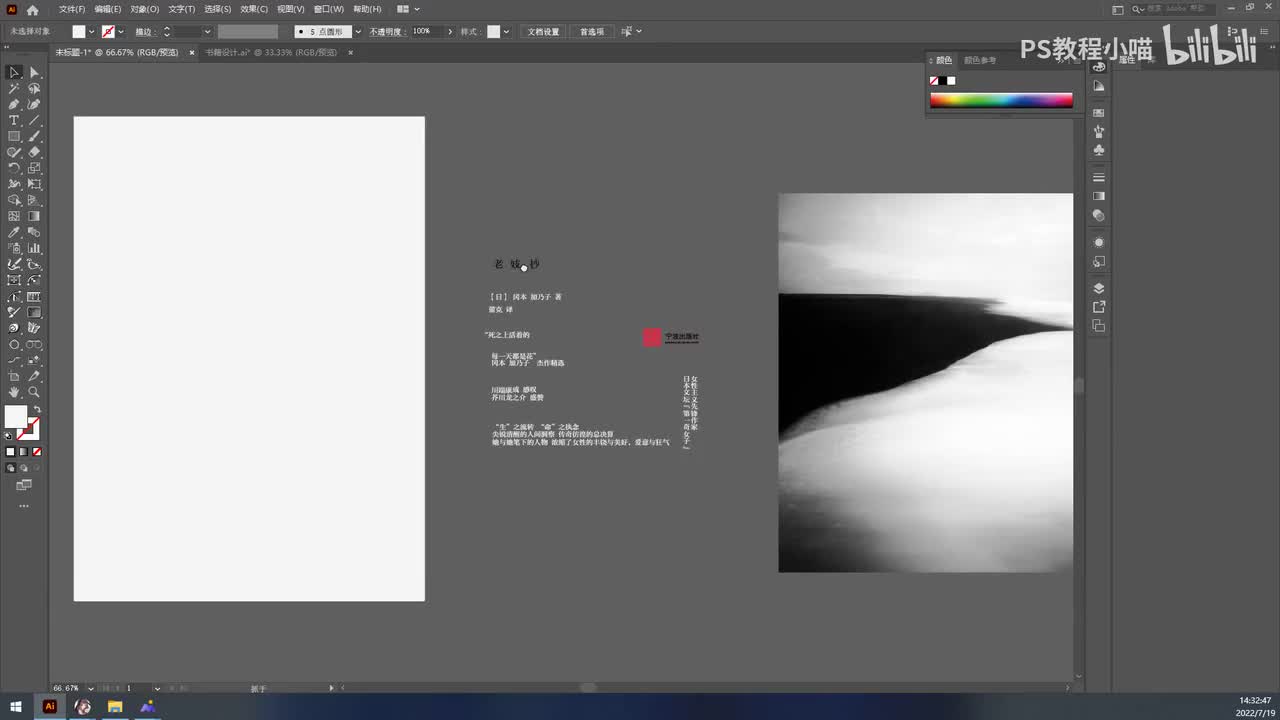Select the Column Graph tool
Screen dimensions: 1280x720
tap(34, 248)
